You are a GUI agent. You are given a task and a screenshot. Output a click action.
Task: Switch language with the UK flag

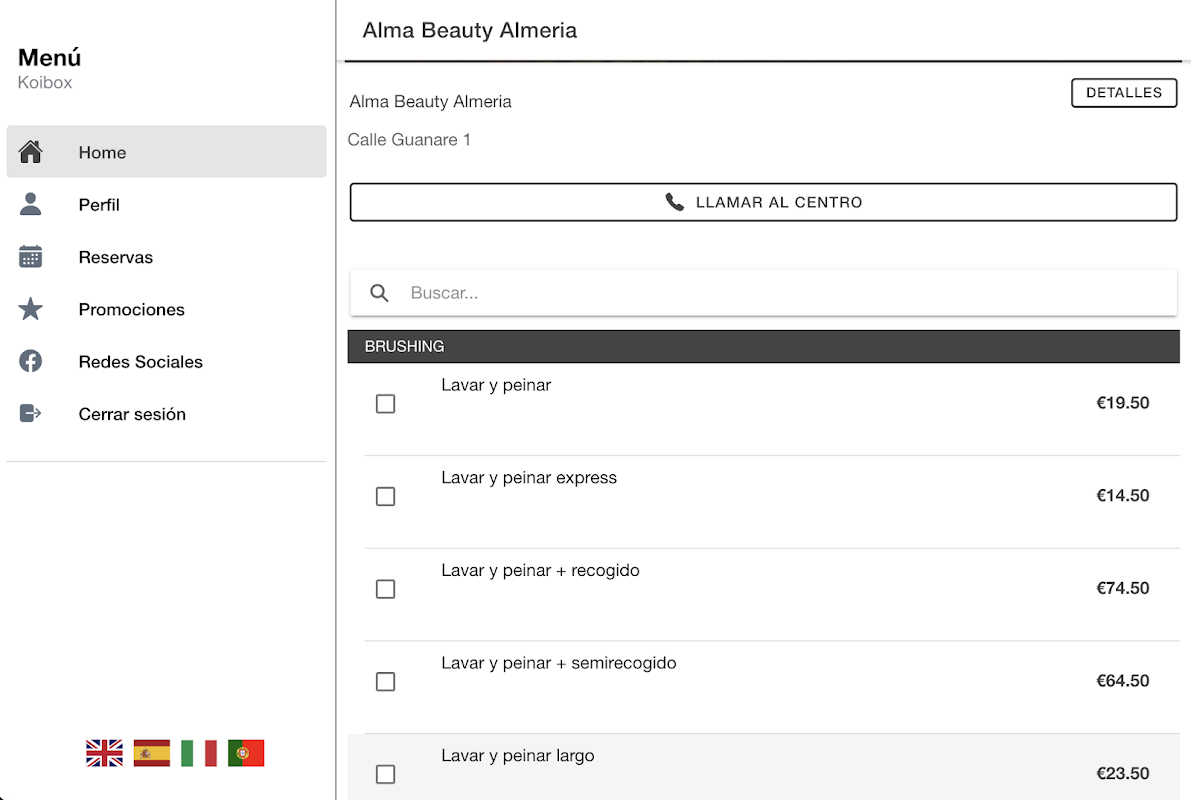104,753
